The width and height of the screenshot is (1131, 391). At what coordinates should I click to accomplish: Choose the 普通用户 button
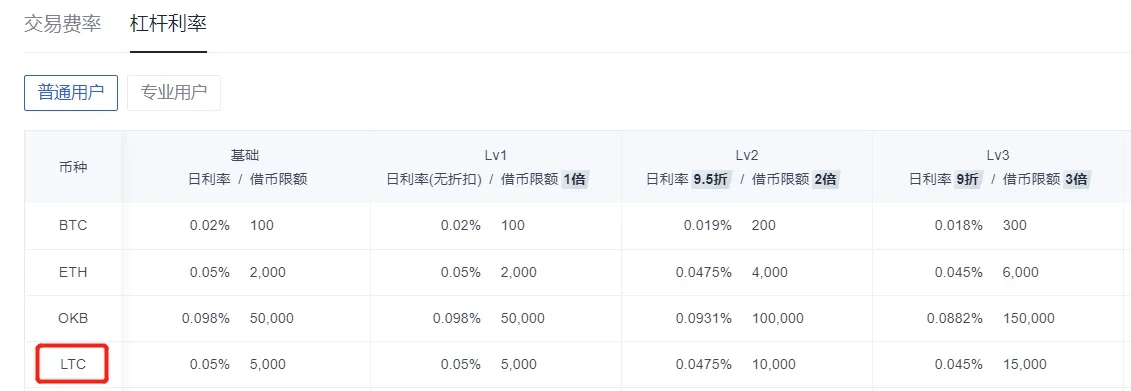(71, 92)
